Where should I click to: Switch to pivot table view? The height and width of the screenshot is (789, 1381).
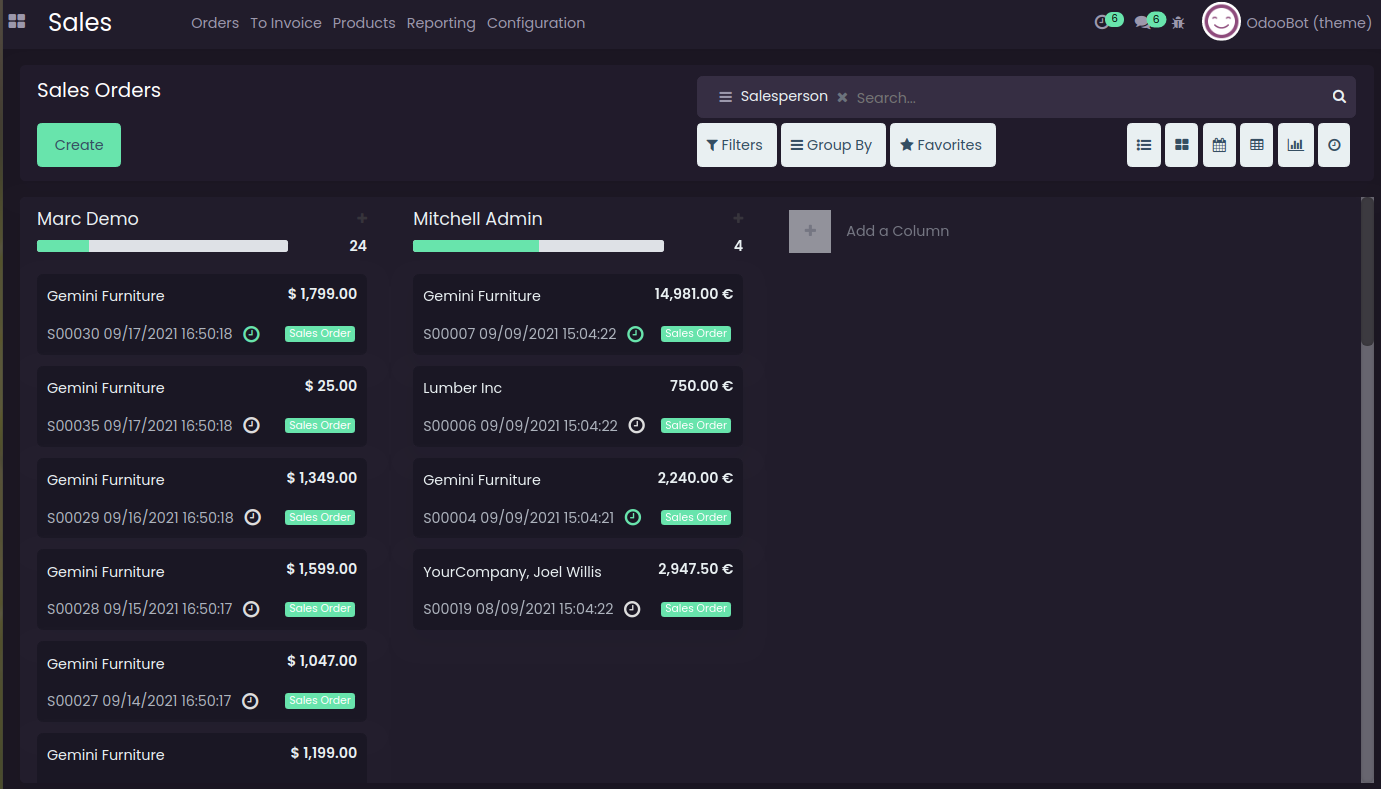(1257, 145)
